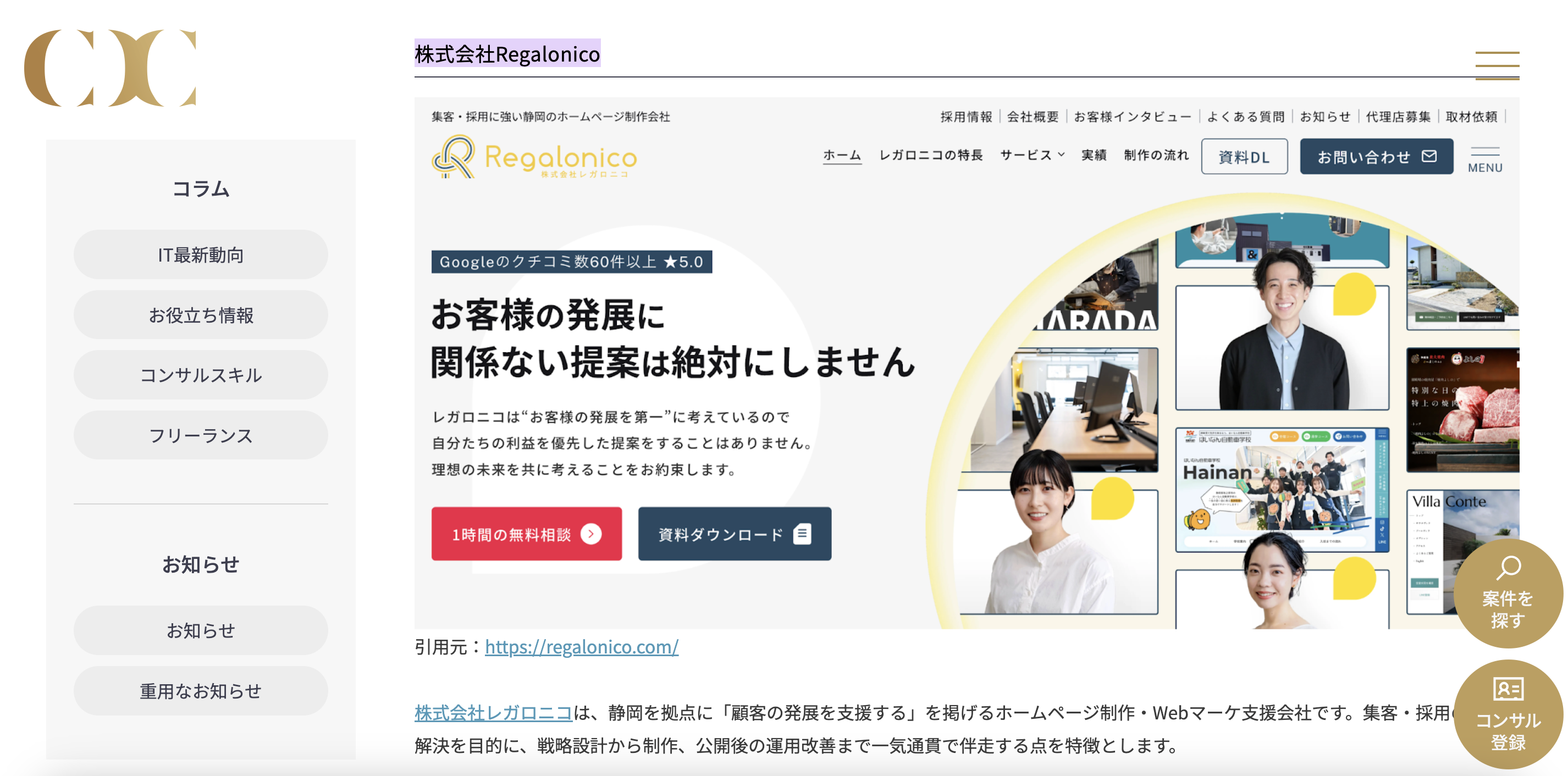Click the arrow icon on 1時間の無料相談
Viewport: 1568px width, 776px height.
pyautogui.click(x=590, y=534)
